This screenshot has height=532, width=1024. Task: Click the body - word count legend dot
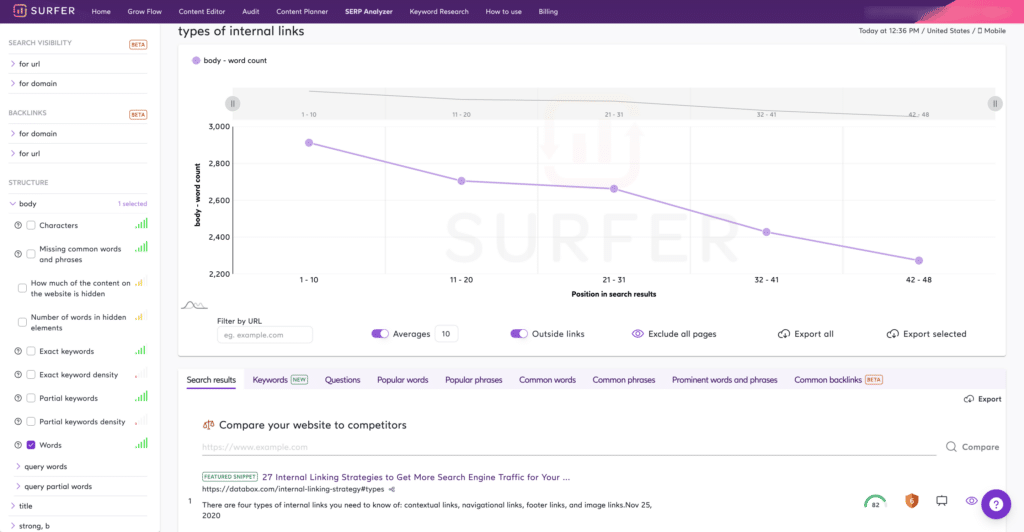196,60
